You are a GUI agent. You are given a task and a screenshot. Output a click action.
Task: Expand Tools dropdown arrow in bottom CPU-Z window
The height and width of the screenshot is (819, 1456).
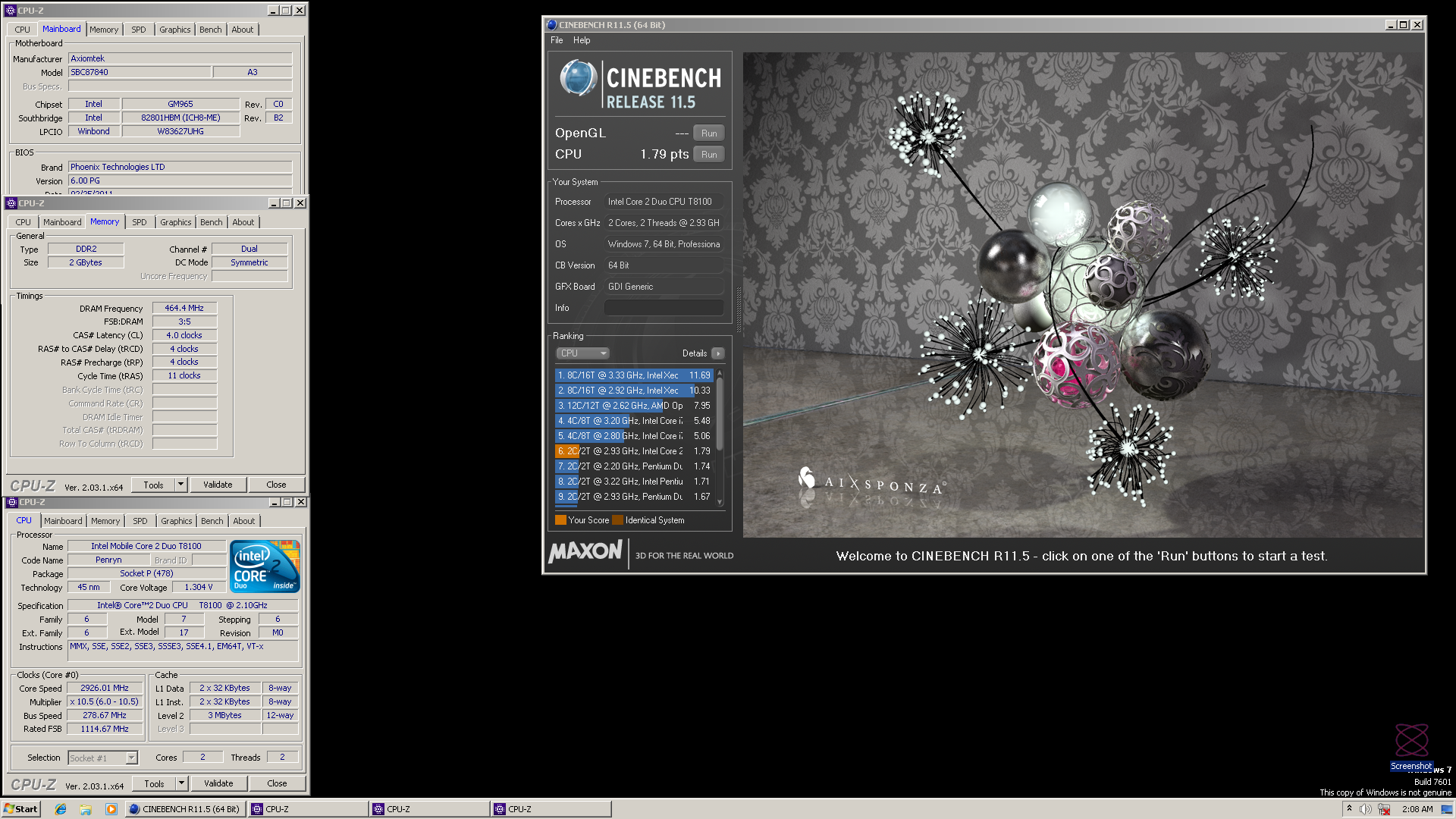pos(181,783)
